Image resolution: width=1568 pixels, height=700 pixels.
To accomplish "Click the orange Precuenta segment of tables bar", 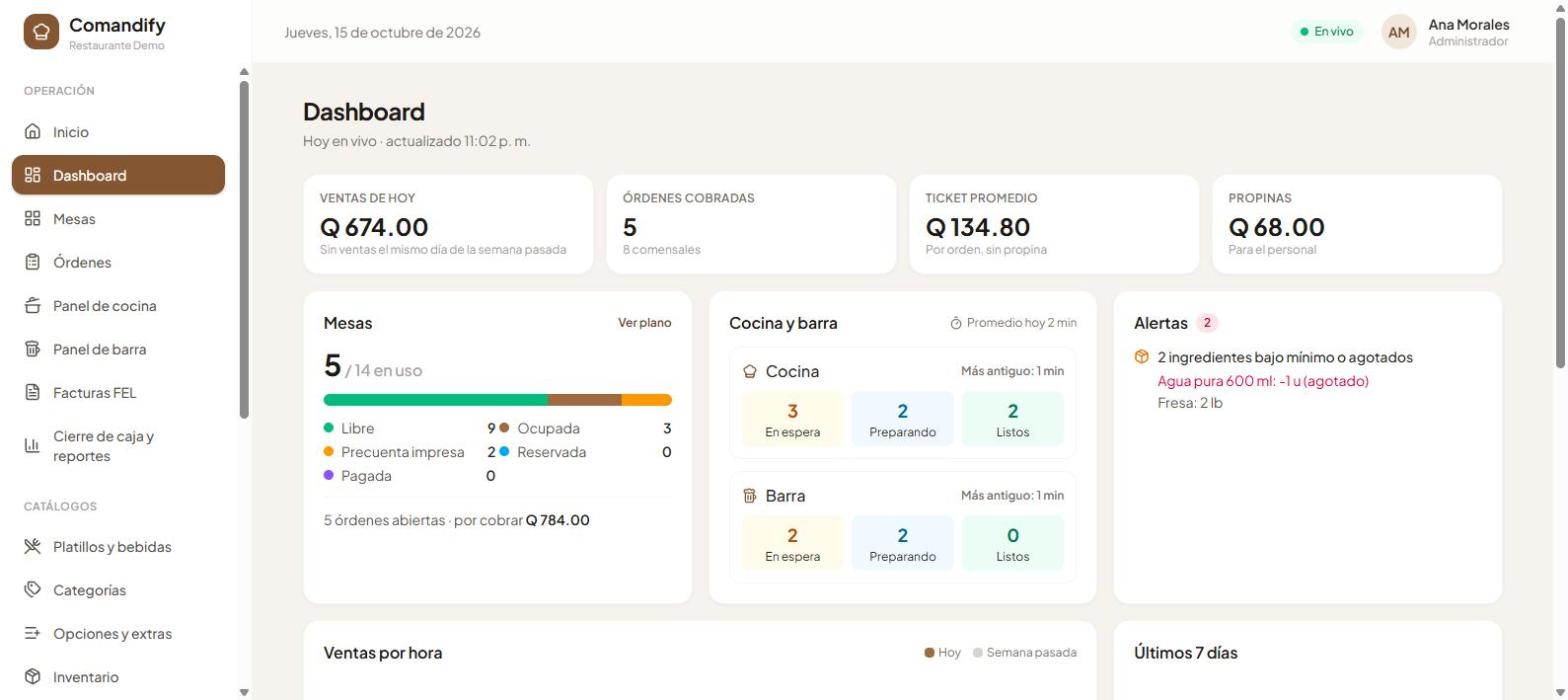I will pyautogui.click(x=647, y=400).
